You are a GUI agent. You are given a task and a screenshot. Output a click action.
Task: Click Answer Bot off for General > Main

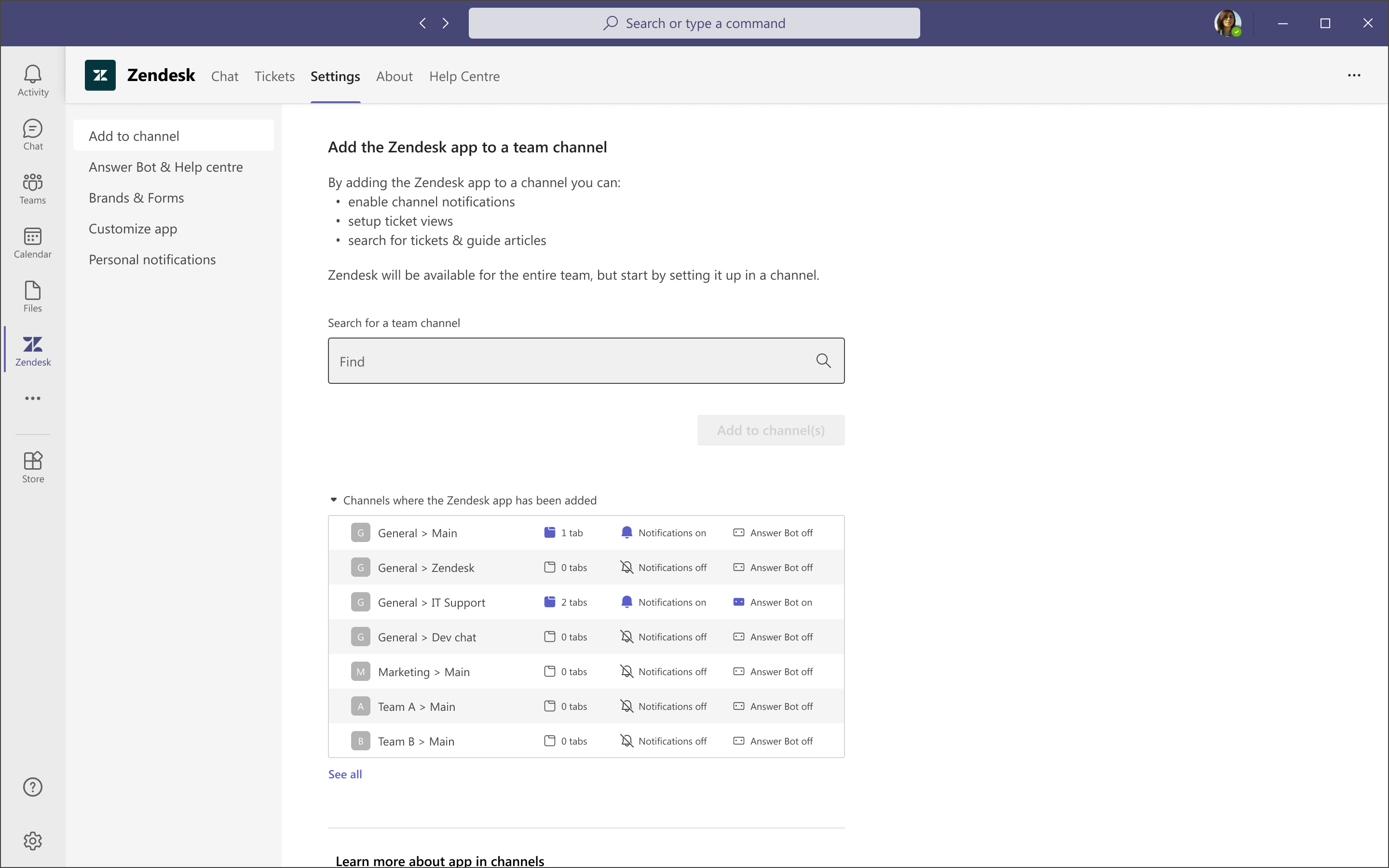pos(781,532)
